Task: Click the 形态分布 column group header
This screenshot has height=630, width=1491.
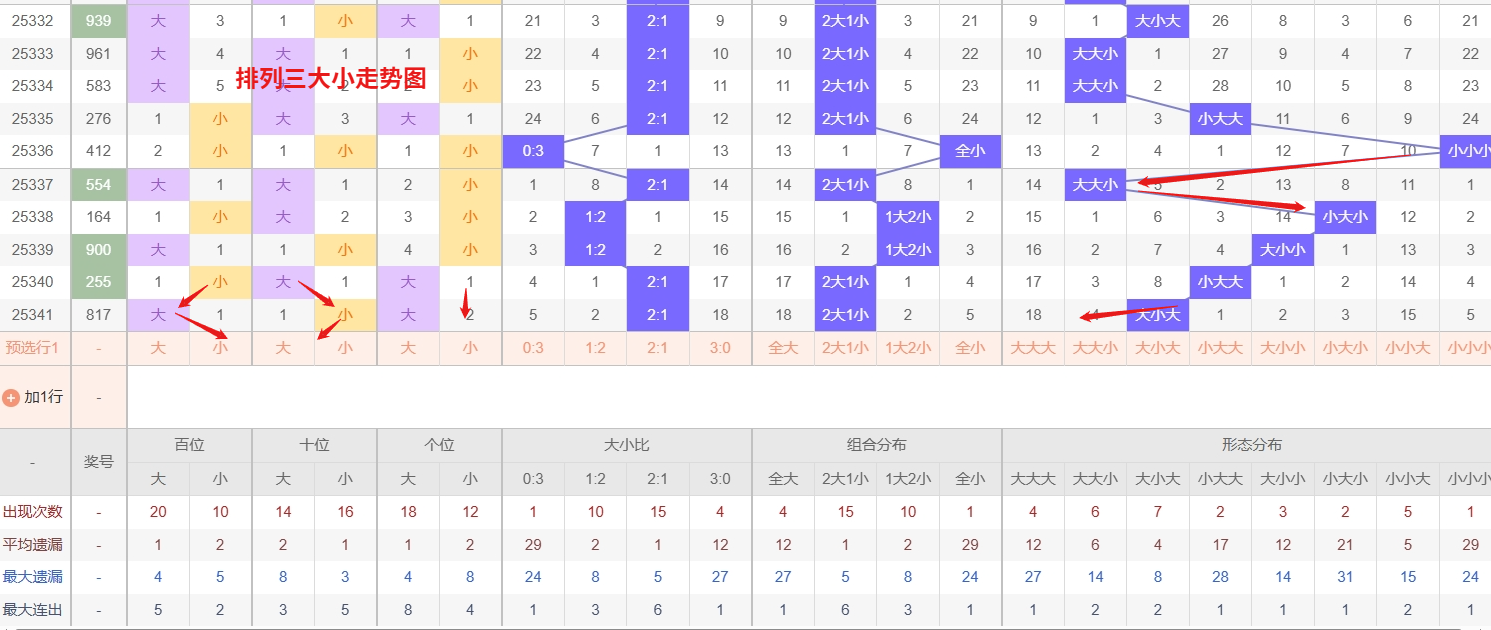Action: tap(1251, 445)
